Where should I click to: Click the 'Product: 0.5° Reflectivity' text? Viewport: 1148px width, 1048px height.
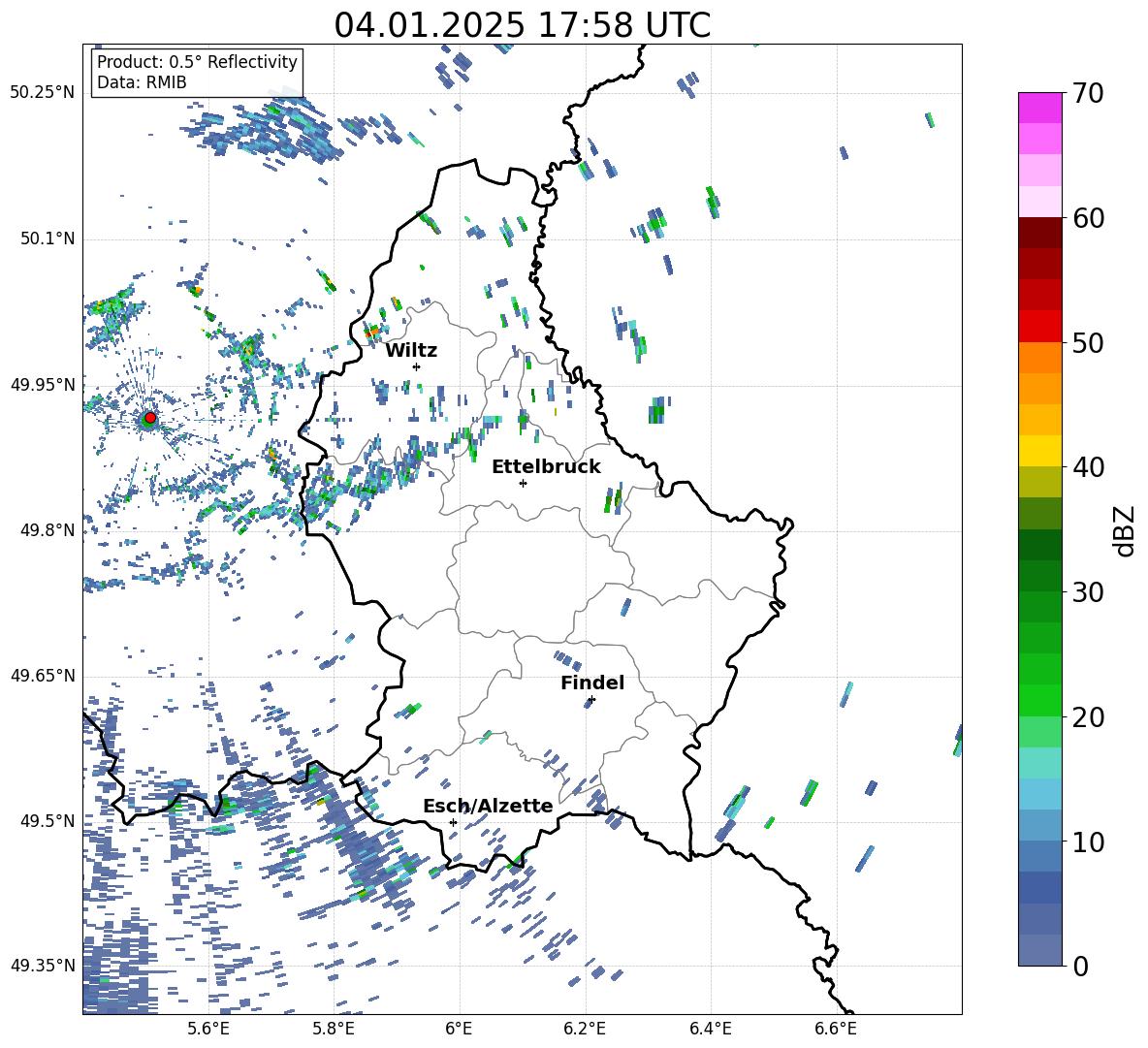pyautogui.click(x=197, y=62)
